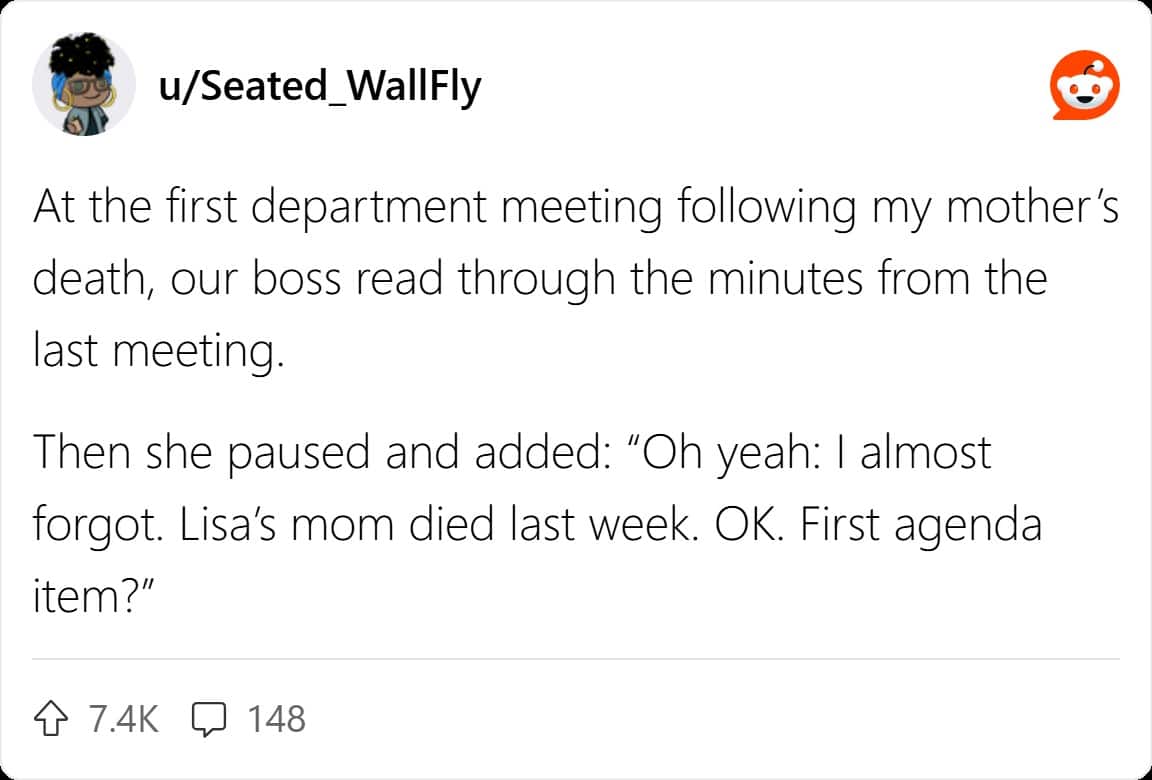Click the line starting "At the first department"
The width and height of the screenshot is (1152, 780).
click(575, 208)
